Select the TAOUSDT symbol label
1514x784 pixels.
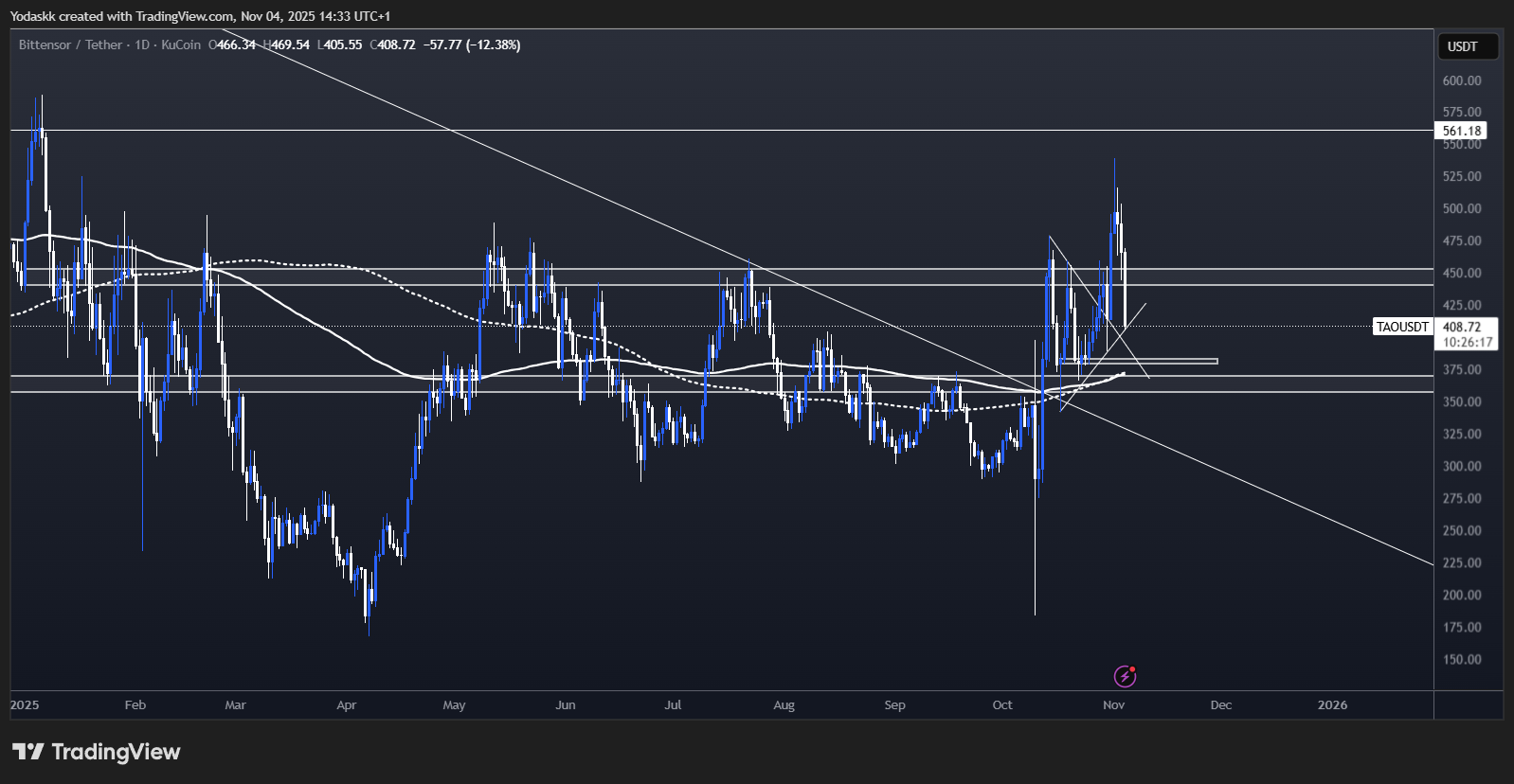[x=1402, y=327]
